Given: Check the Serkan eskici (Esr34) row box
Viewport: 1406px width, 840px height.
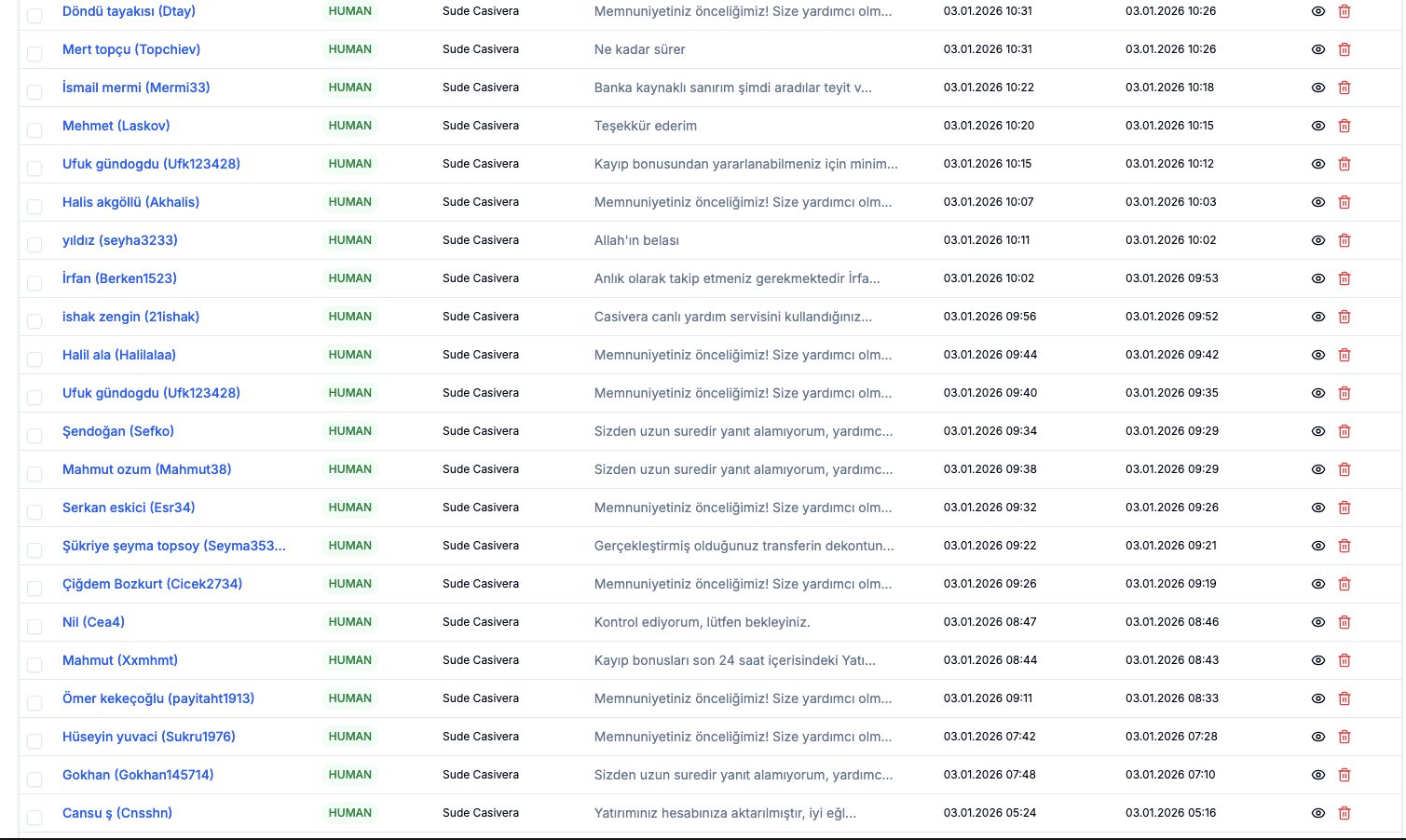Looking at the screenshot, I should click(34, 511).
